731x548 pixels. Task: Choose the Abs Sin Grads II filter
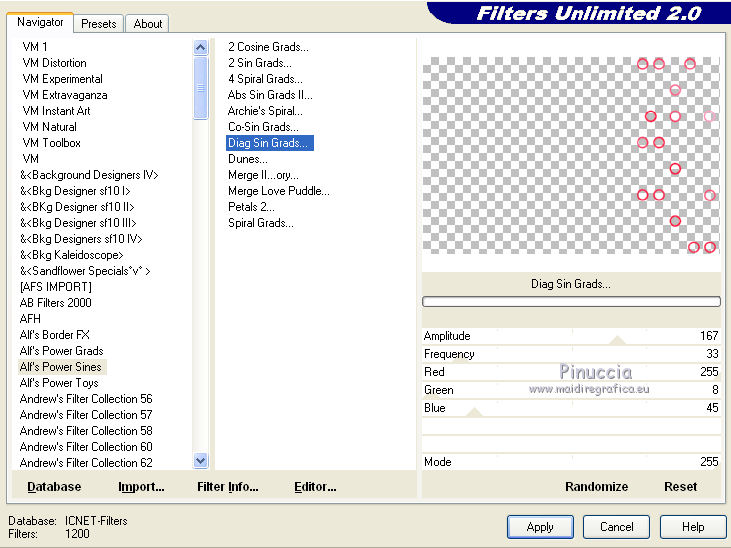pyautogui.click(x=270, y=95)
